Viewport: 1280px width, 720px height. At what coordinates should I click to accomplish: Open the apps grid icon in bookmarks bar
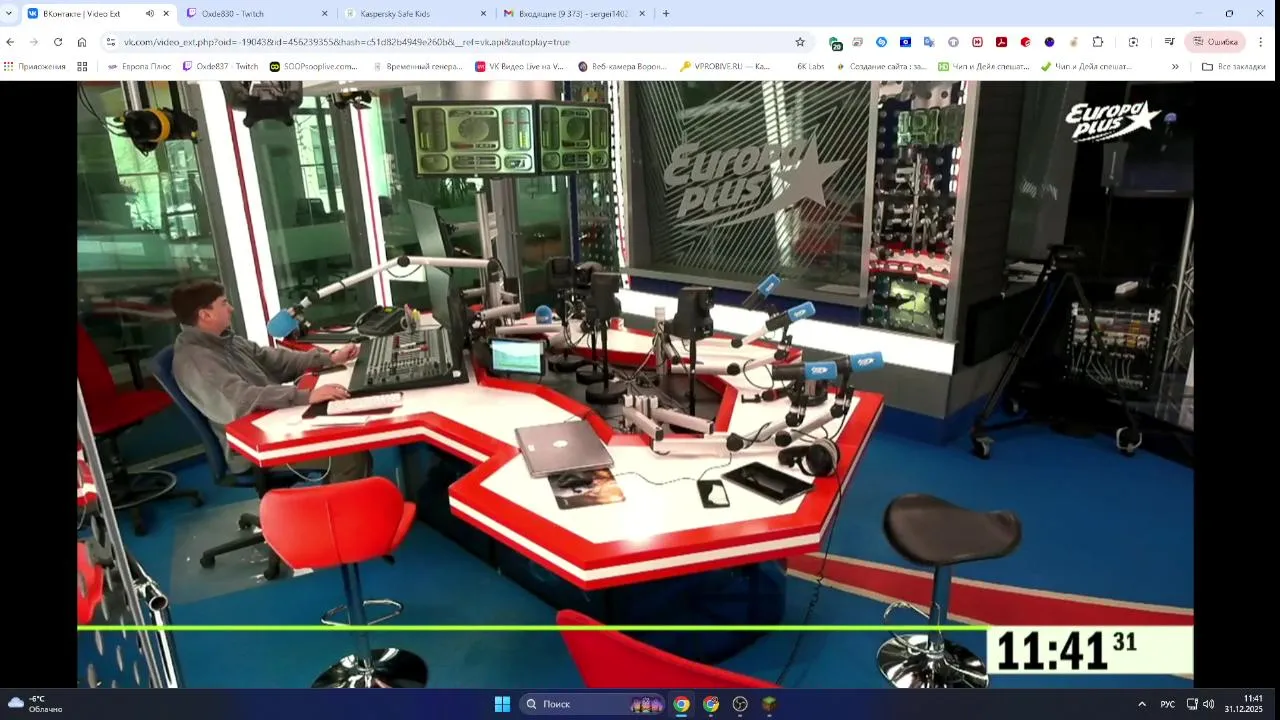(x=82, y=66)
